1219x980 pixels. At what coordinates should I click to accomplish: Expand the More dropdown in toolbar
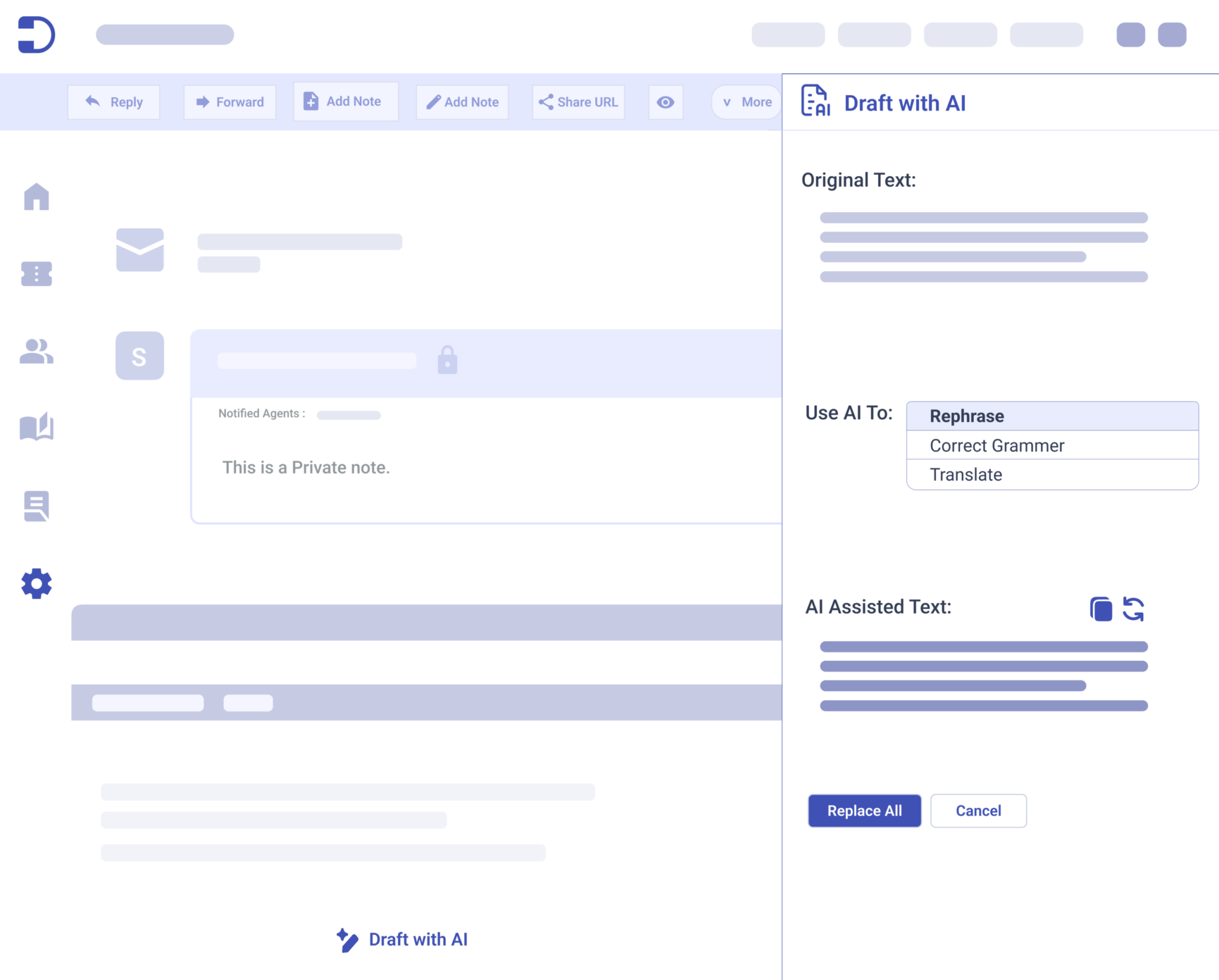click(x=747, y=102)
